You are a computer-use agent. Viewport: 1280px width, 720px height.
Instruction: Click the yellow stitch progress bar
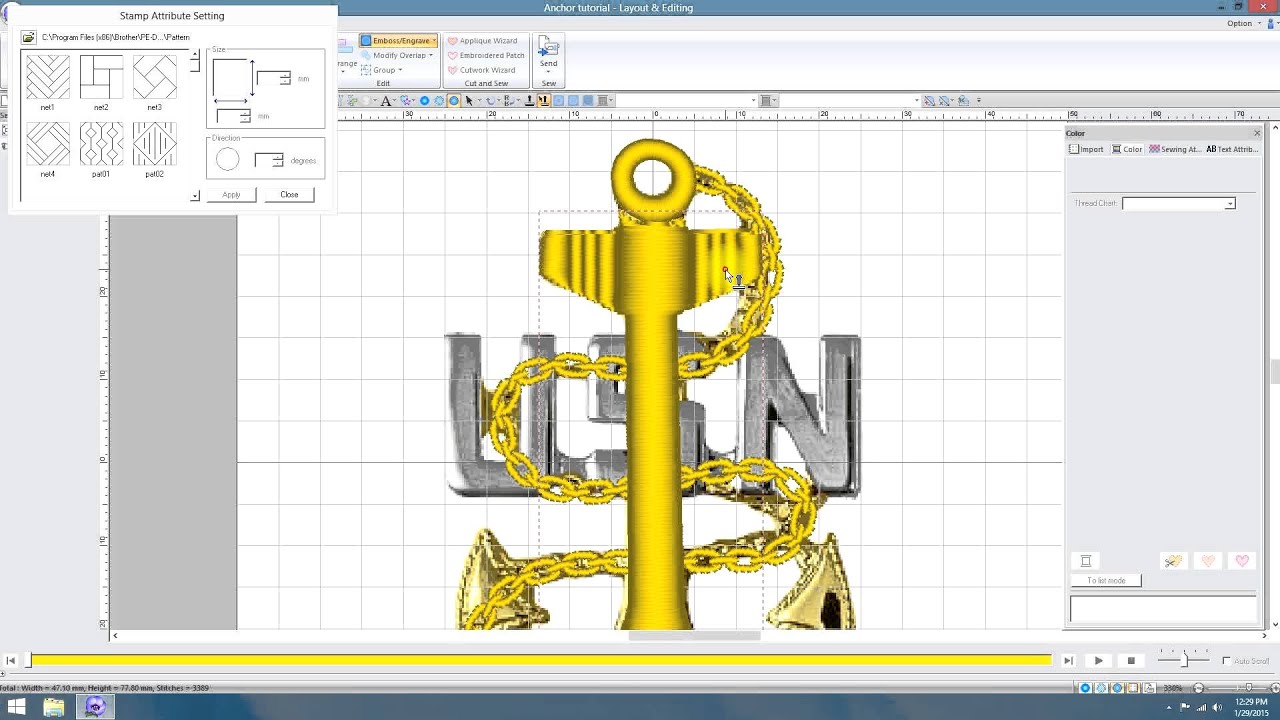click(540, 660)
